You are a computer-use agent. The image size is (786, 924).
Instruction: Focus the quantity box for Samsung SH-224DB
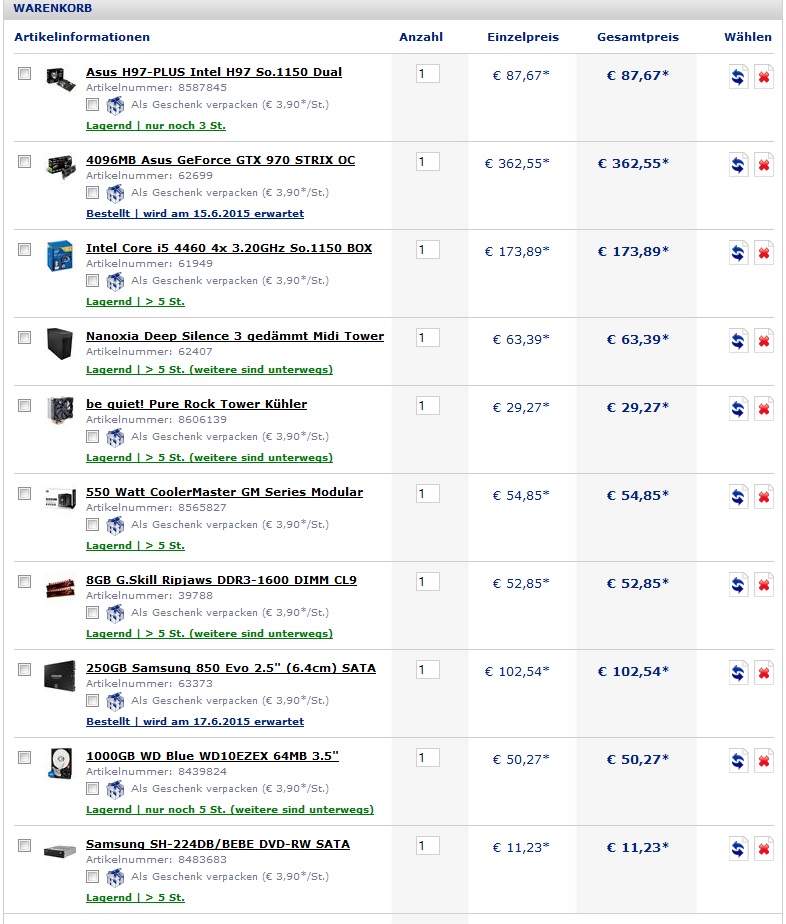coord(427,846)
